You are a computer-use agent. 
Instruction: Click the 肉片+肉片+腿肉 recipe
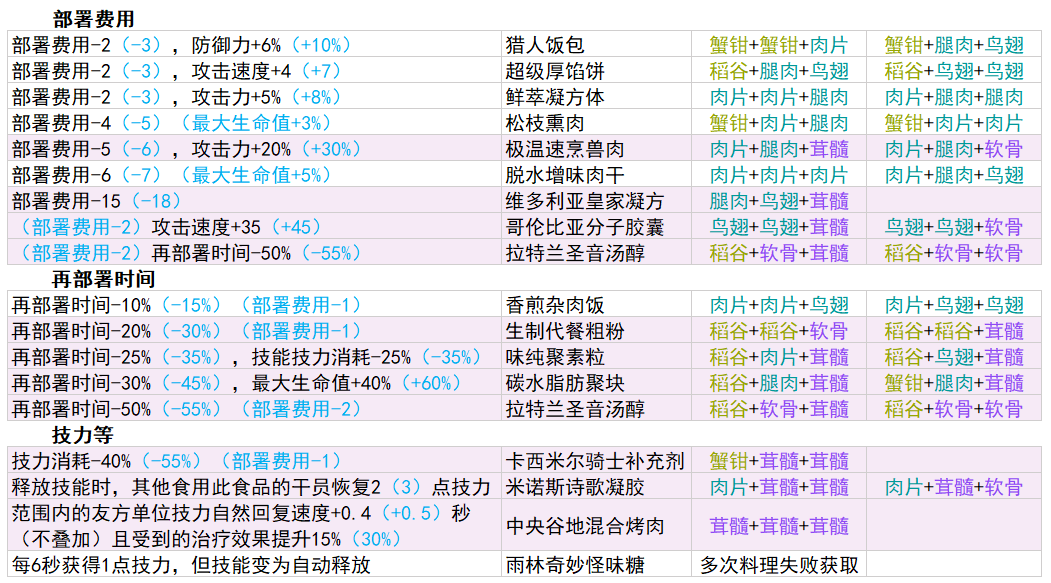tap(779, 97)
